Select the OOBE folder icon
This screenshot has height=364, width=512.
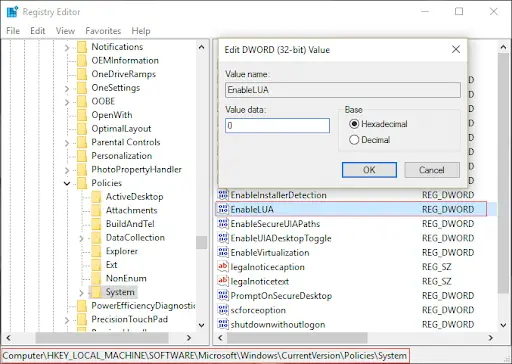tap(82, 101)
